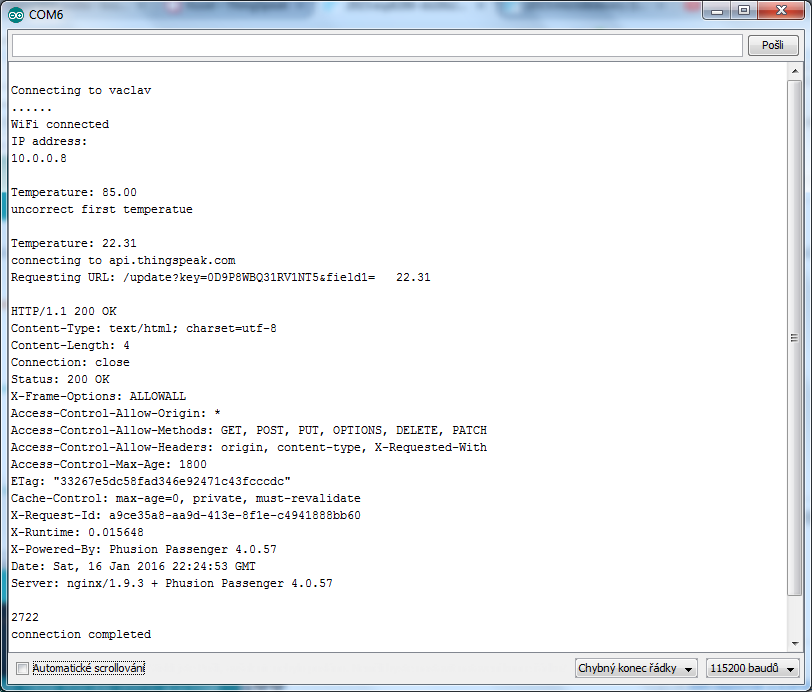Click the 'HTTP/1.1 200 OK' line
The height and width of the screenshot is (692, 812).
point(64,311)
